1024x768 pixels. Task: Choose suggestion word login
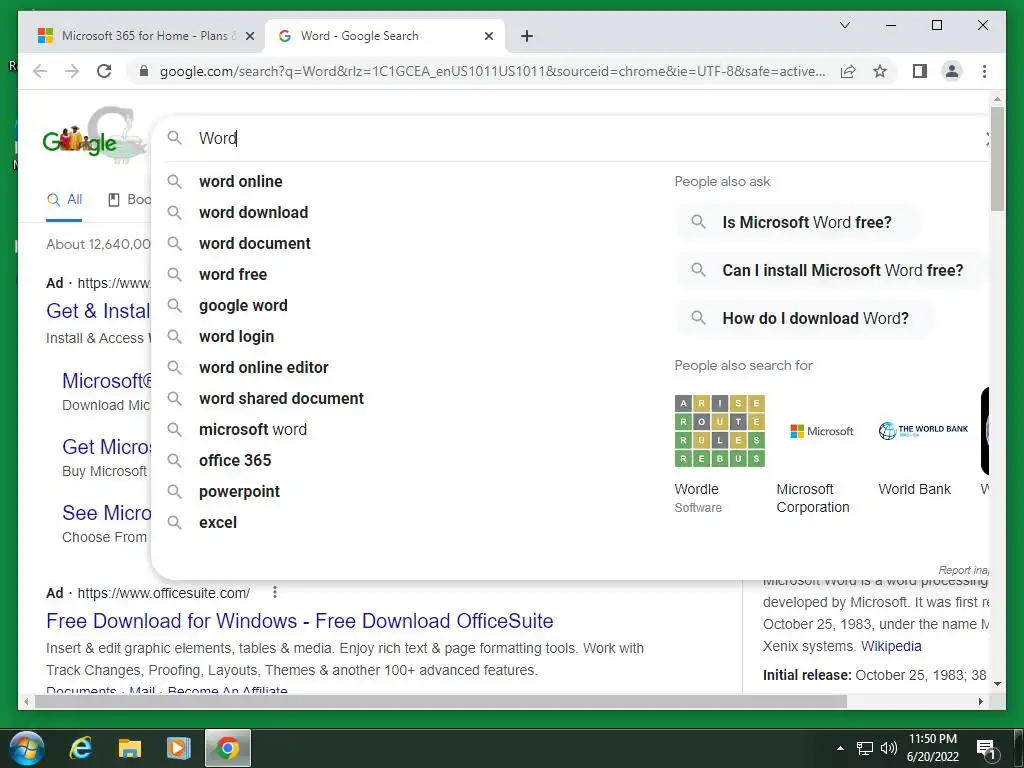pyautogui.click(x=236, y=336)
